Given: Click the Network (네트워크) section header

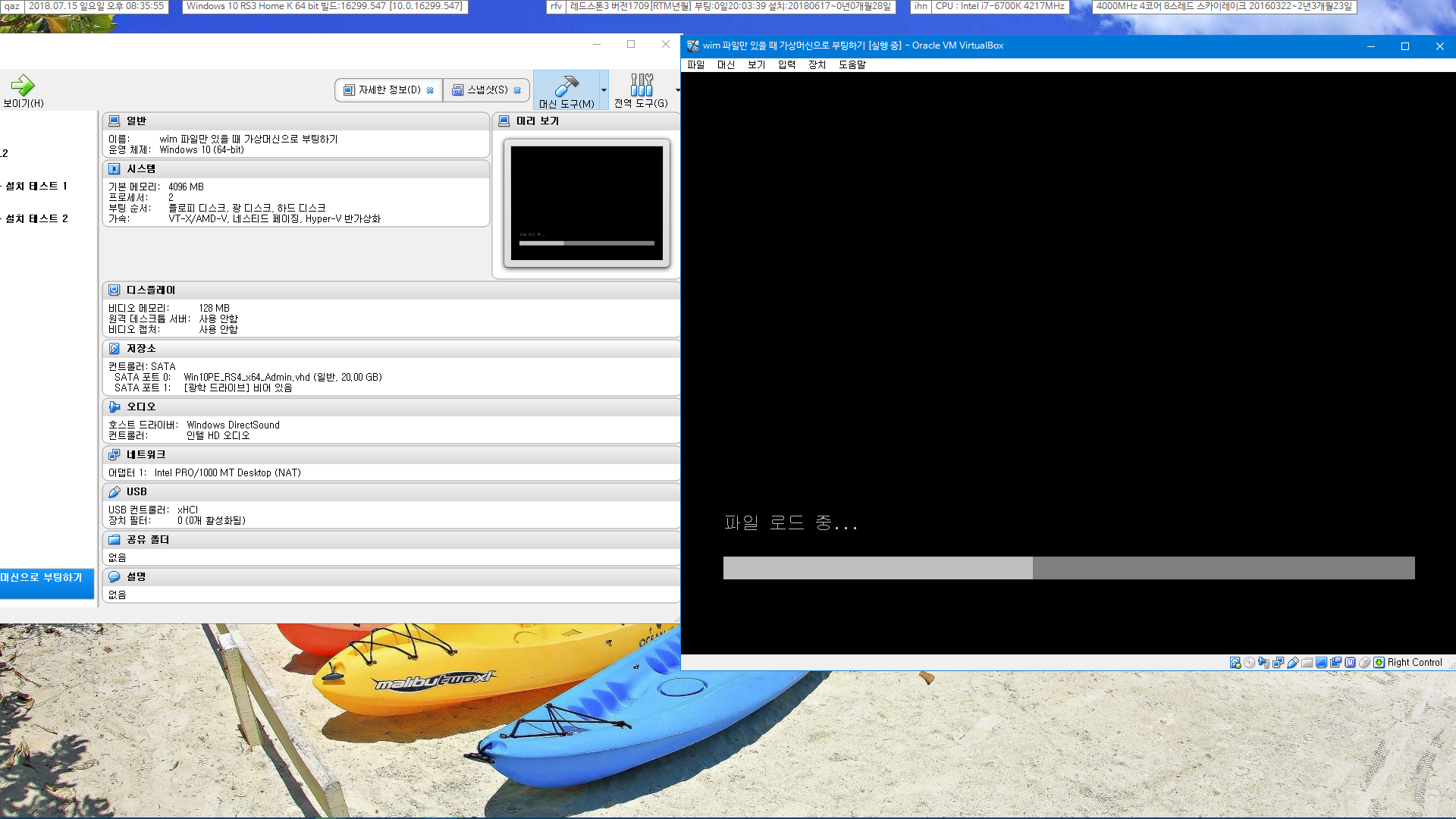Looking at the screenshot, I should [x=391, y=454].
